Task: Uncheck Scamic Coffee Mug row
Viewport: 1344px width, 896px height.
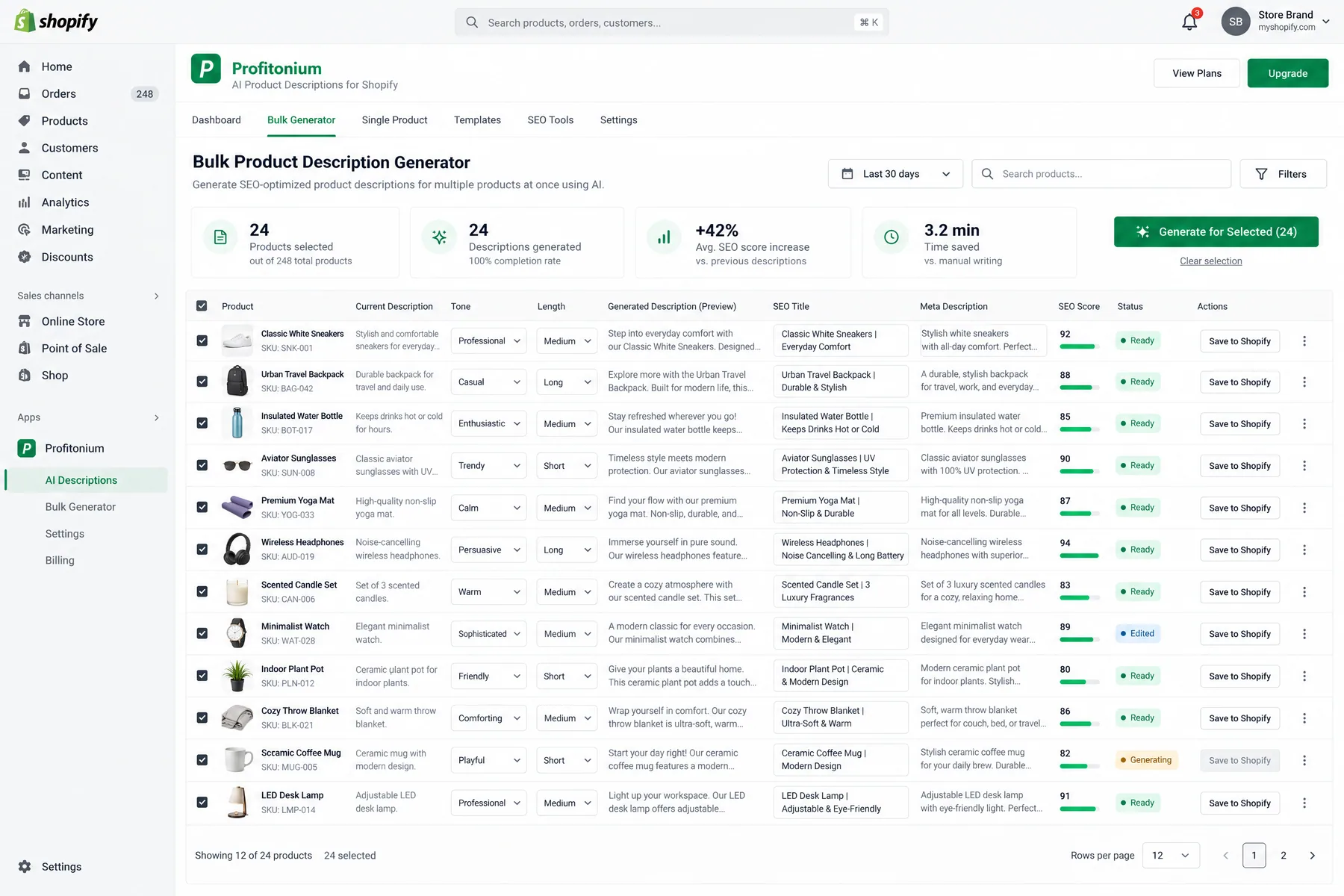Action: tap(202, 760)
